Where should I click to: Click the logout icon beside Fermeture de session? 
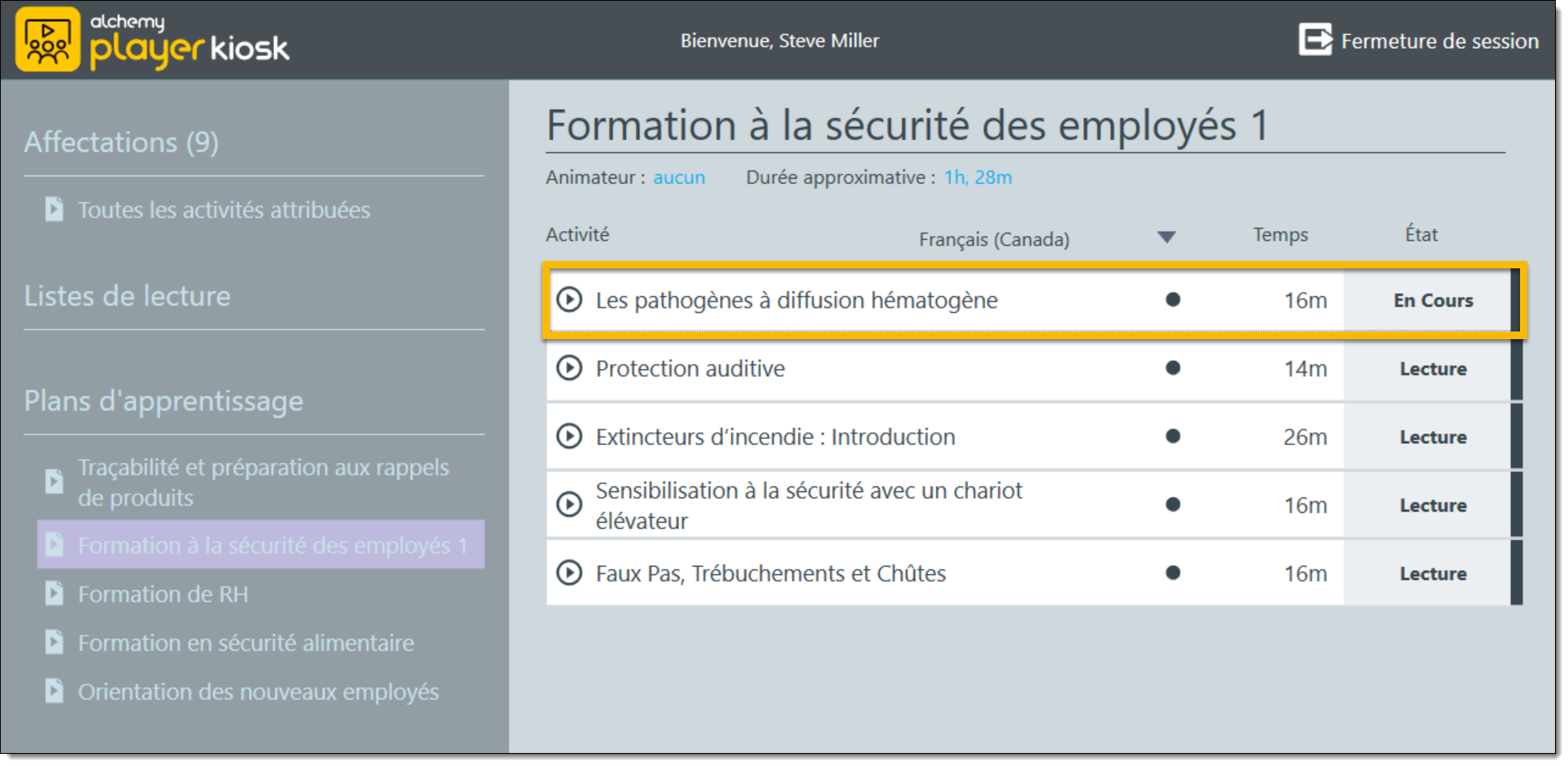click(x=1314, y=40)
